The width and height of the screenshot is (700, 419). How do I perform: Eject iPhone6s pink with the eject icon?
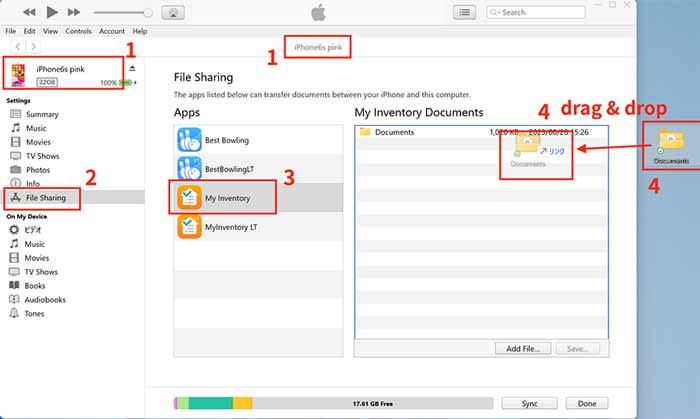click(132, 68)
